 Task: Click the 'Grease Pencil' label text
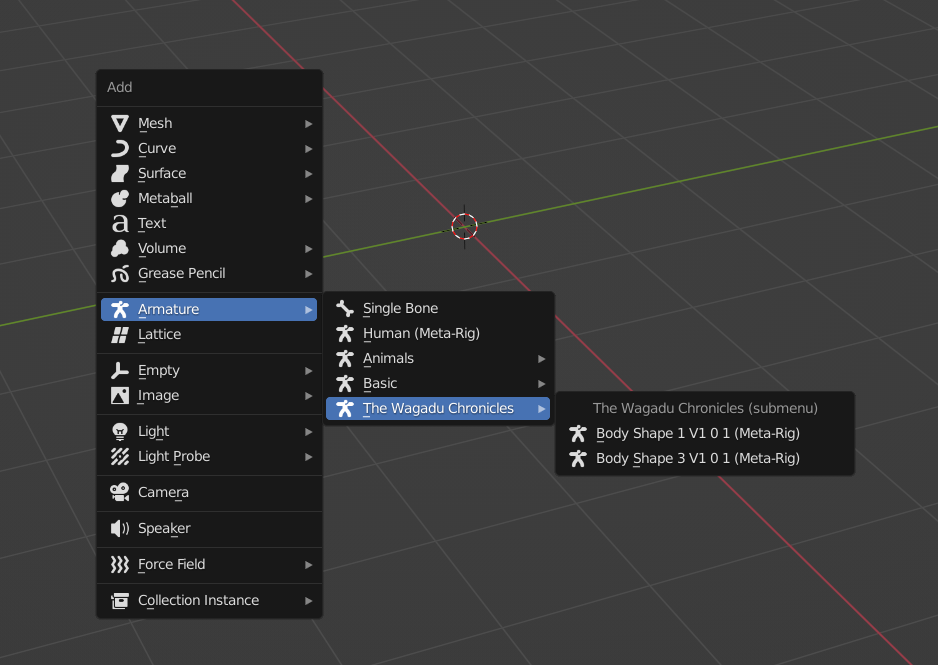(x=182, y=274)
